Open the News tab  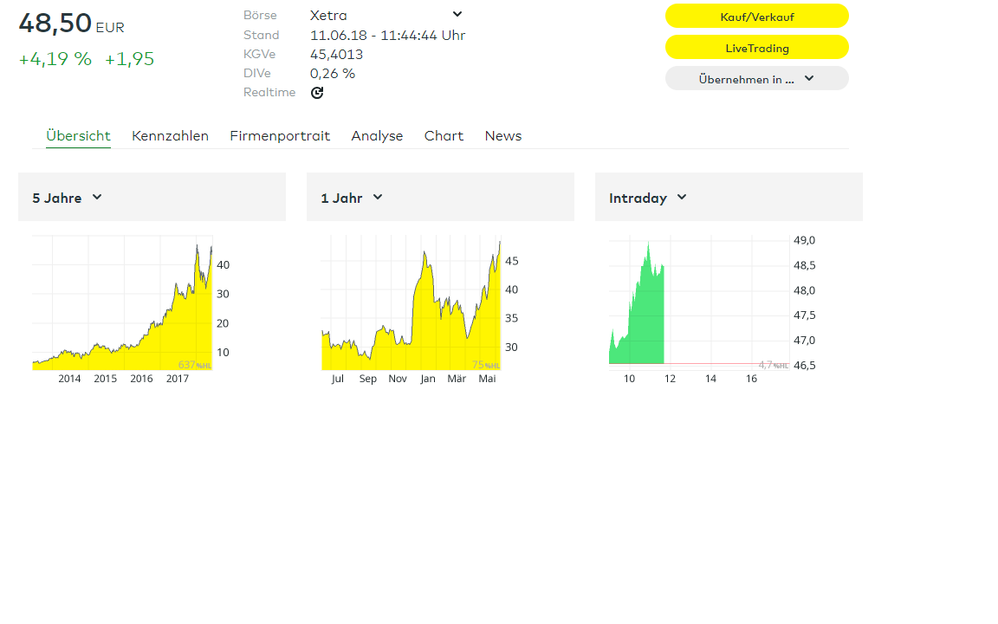pos(503,136)
